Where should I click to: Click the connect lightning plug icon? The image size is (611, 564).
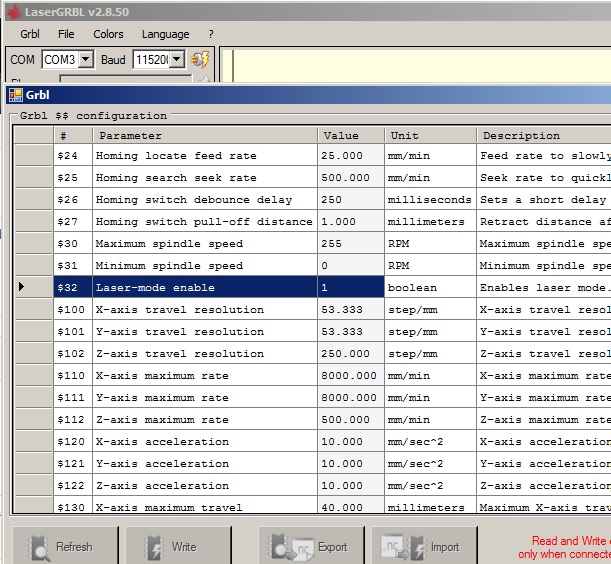tap(200, 60)
